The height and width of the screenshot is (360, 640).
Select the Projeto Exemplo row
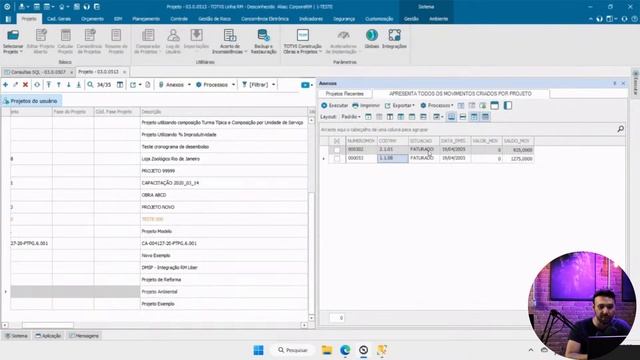(x=158, y=304)
